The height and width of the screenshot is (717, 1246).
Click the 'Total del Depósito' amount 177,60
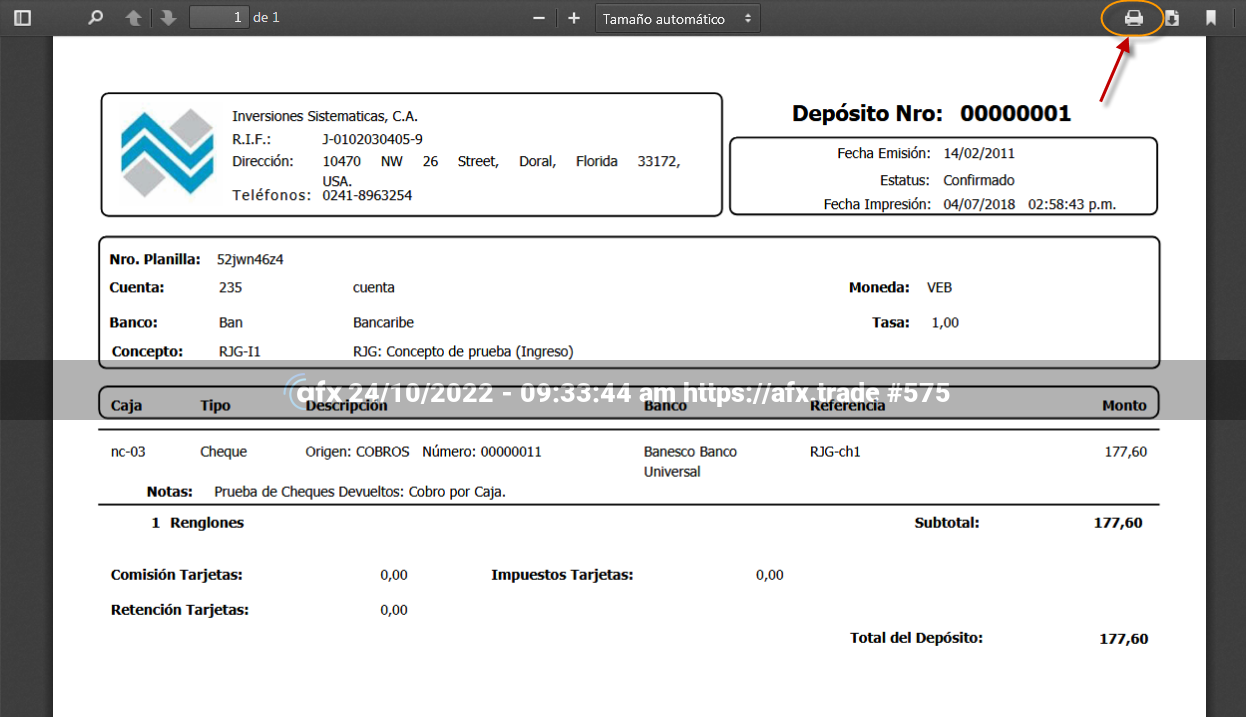(x=1123, y=638)
